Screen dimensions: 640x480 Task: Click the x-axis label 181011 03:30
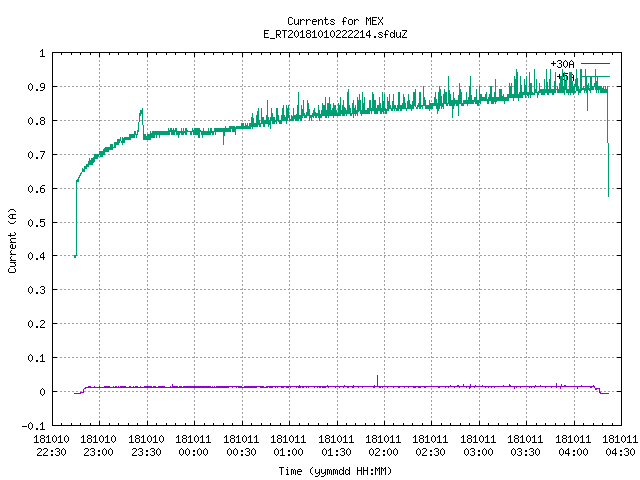525,446
